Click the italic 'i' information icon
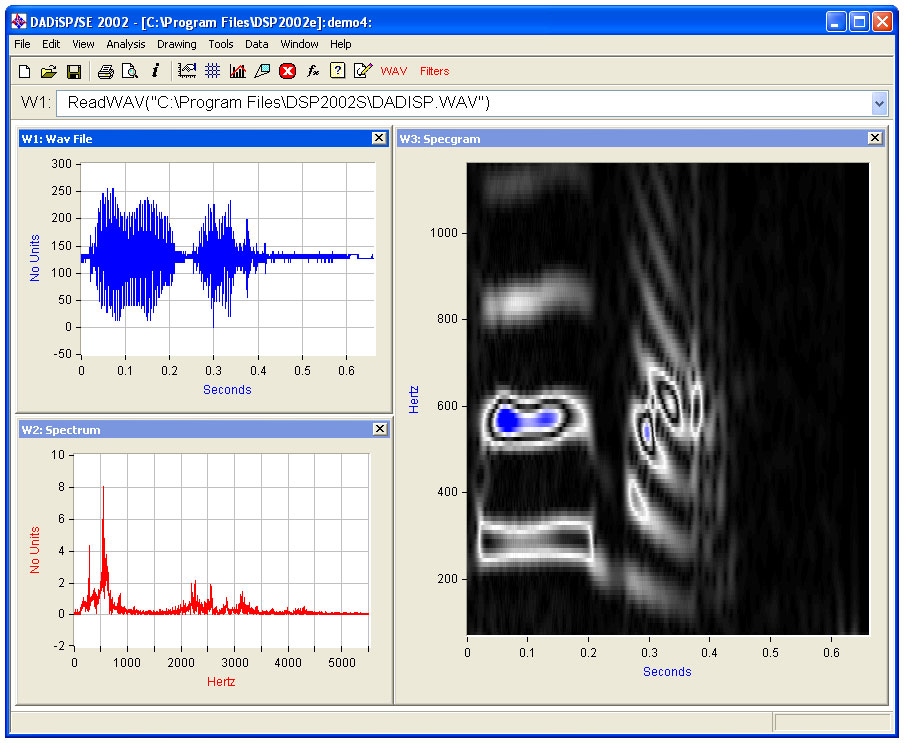 [155, 71]
